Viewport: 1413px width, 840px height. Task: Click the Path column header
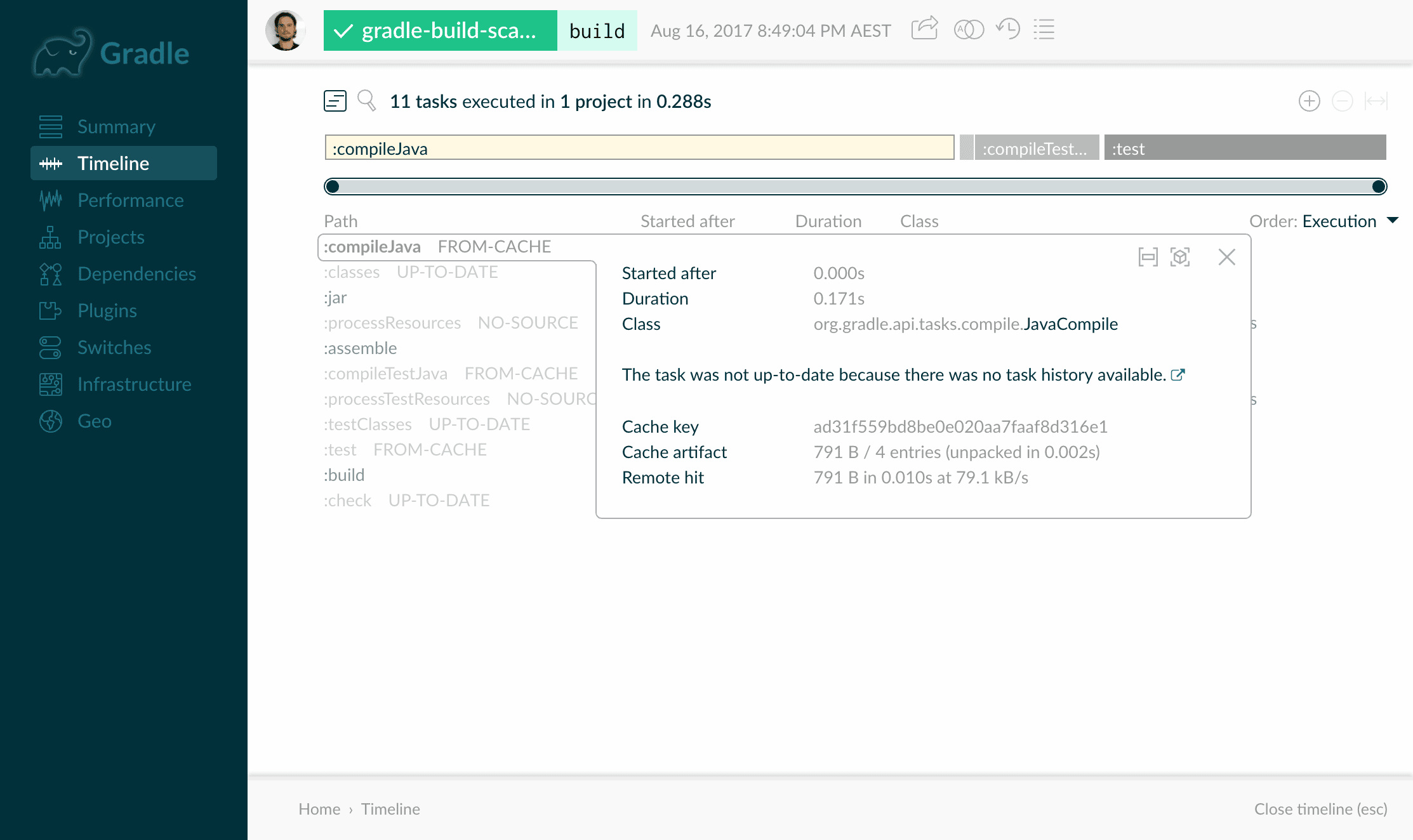pos(341,221)
